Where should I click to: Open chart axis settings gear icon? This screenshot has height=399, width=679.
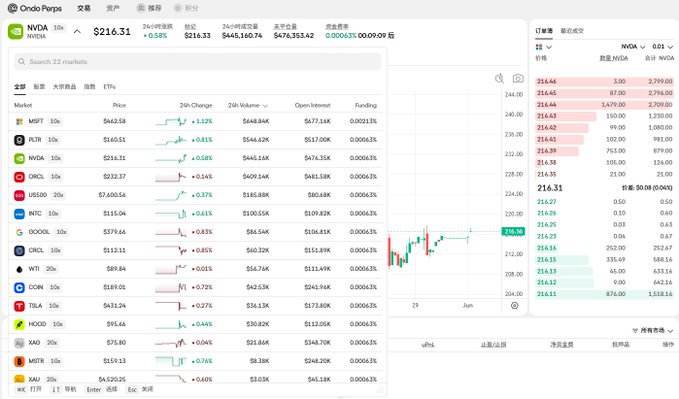pos(514,305)
